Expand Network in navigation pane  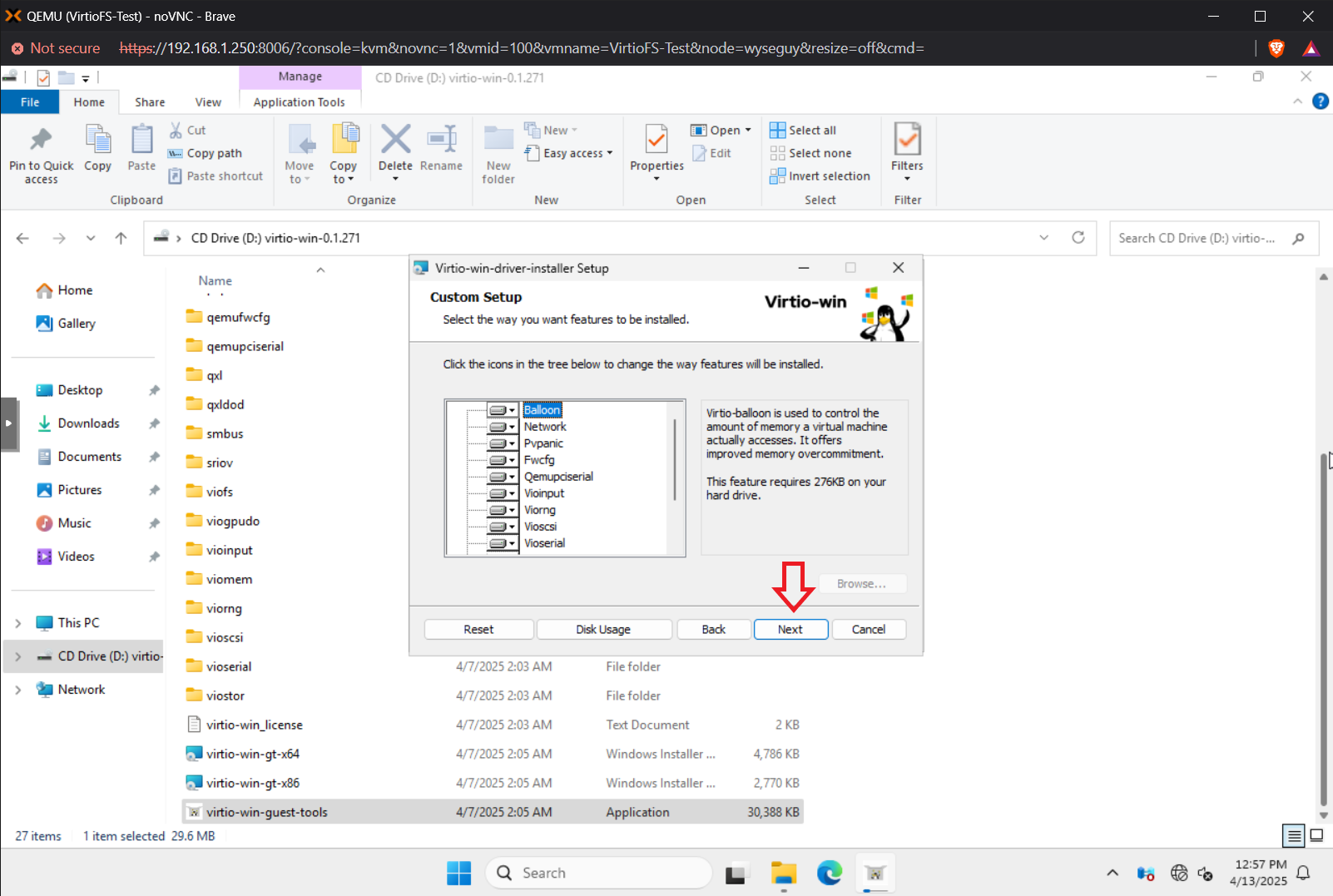pos(18,690)
